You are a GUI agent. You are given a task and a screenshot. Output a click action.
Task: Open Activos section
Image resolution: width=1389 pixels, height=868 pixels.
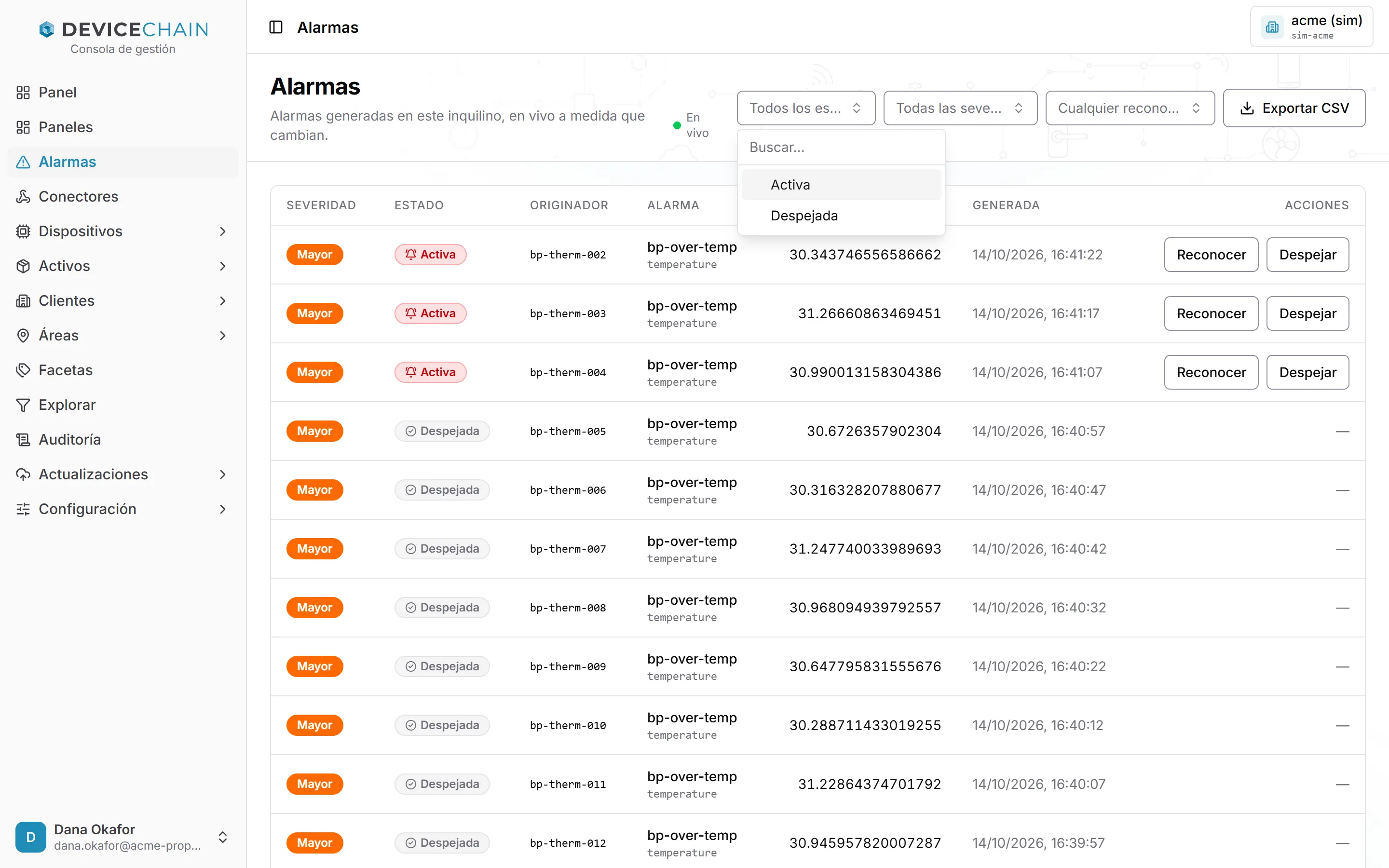[123, 266]
